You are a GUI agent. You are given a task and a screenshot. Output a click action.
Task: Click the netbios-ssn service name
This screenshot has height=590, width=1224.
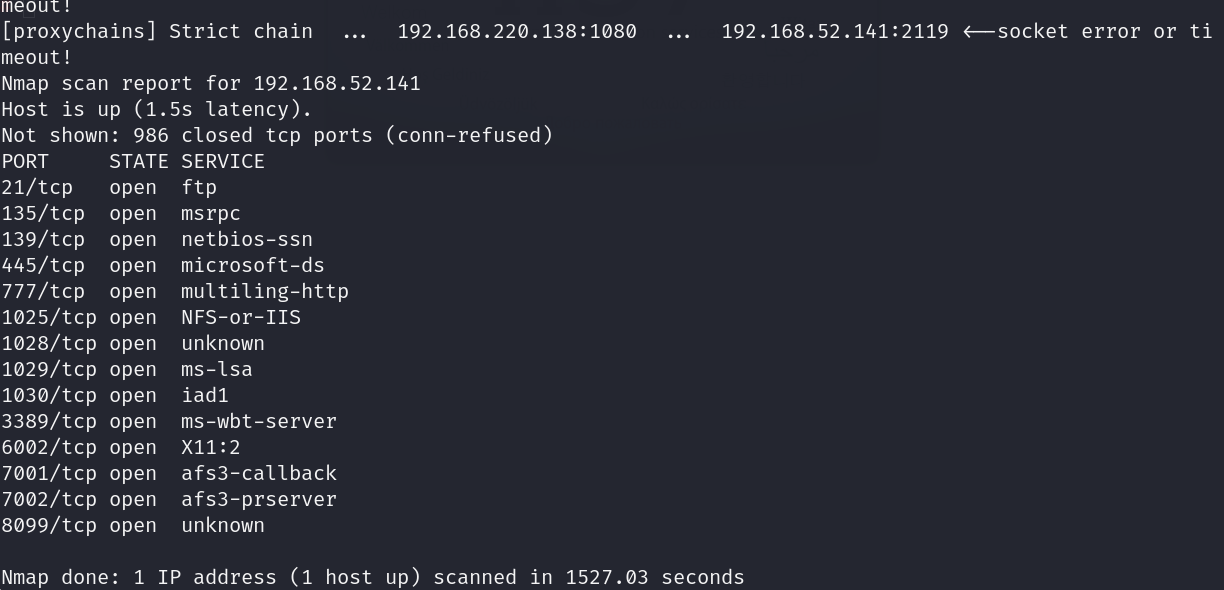tap(247, 239)
